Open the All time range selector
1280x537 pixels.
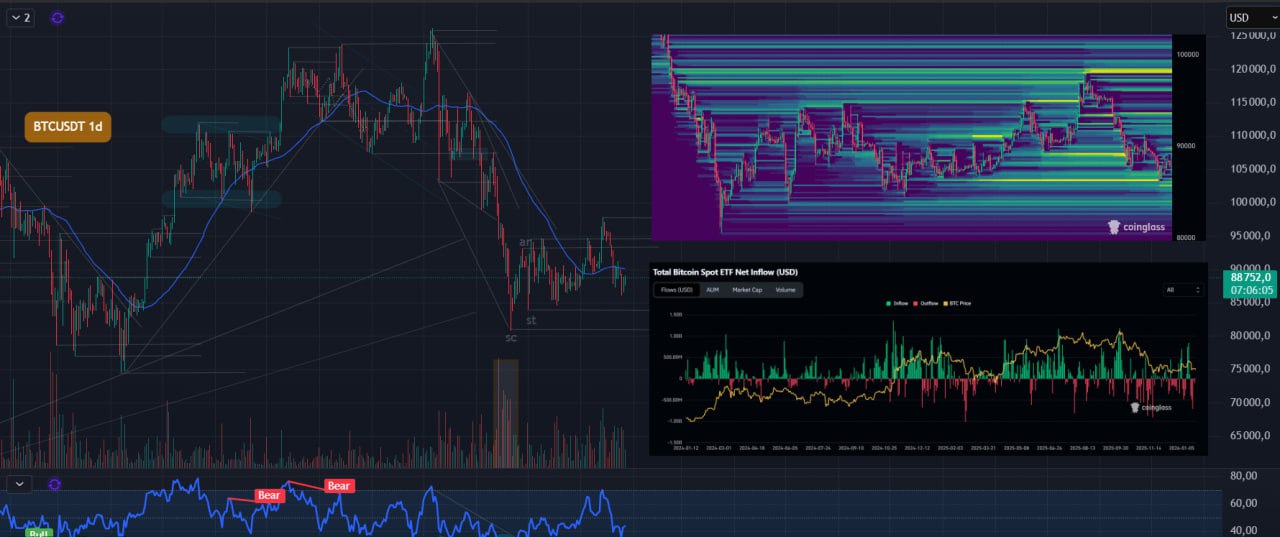point(1182,290)
